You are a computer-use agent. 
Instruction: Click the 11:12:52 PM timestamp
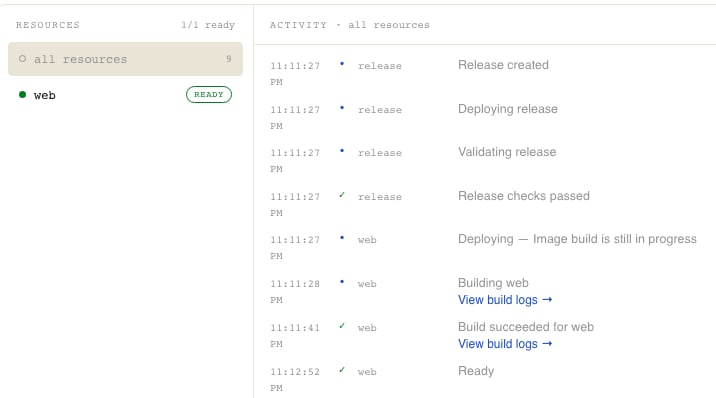(x=295, y=380)
